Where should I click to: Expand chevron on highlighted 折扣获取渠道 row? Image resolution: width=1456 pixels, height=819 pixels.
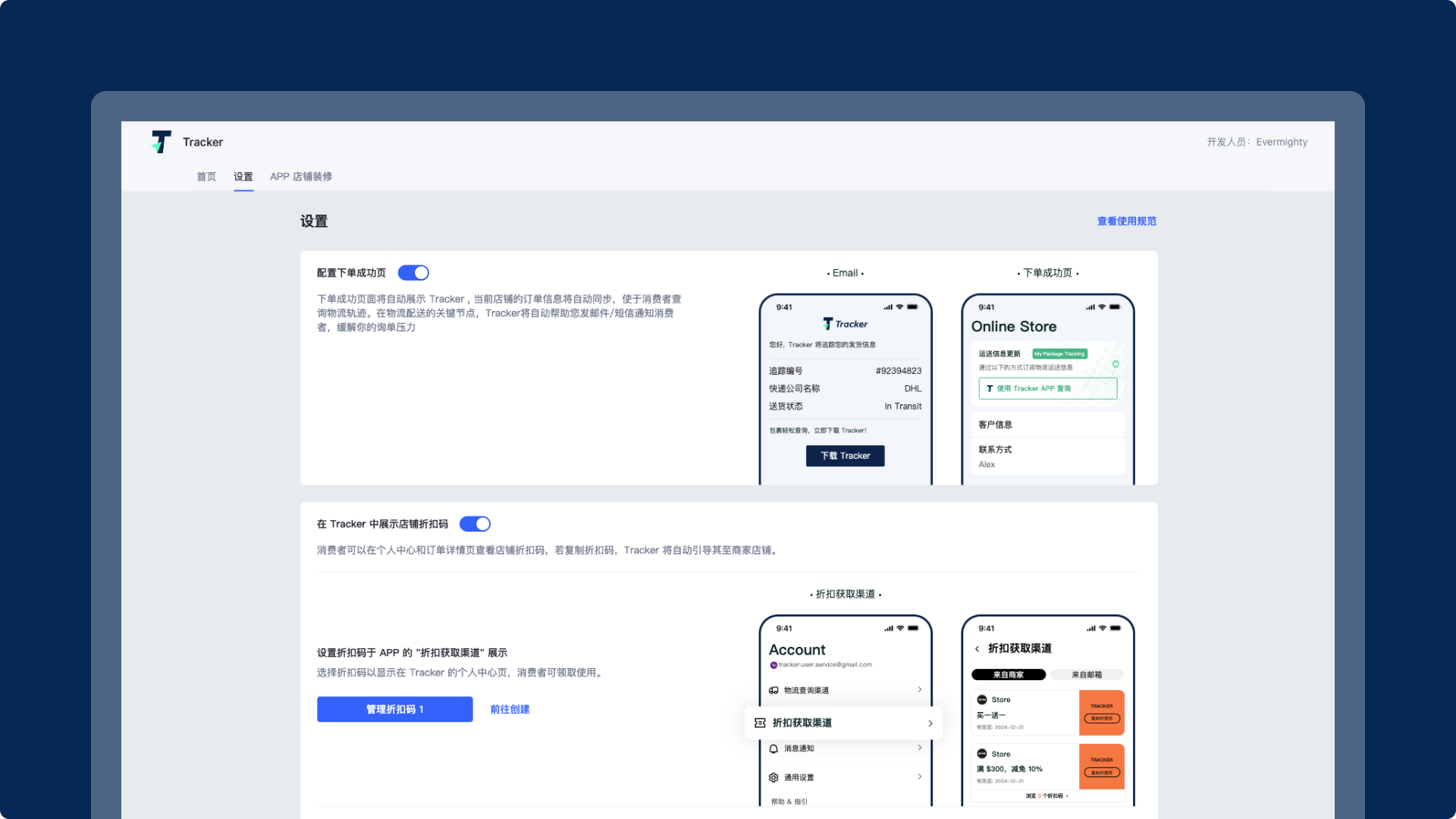point(930,723)
